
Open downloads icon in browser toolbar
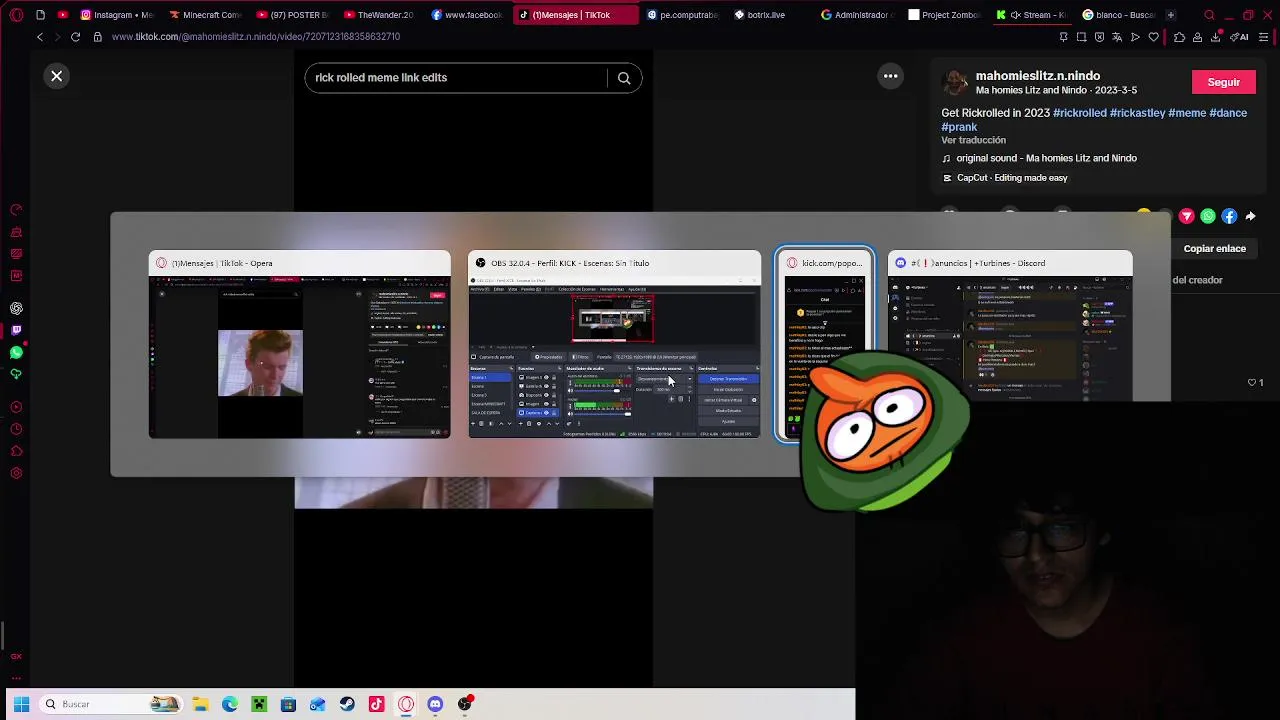[x=1215, y=37]
